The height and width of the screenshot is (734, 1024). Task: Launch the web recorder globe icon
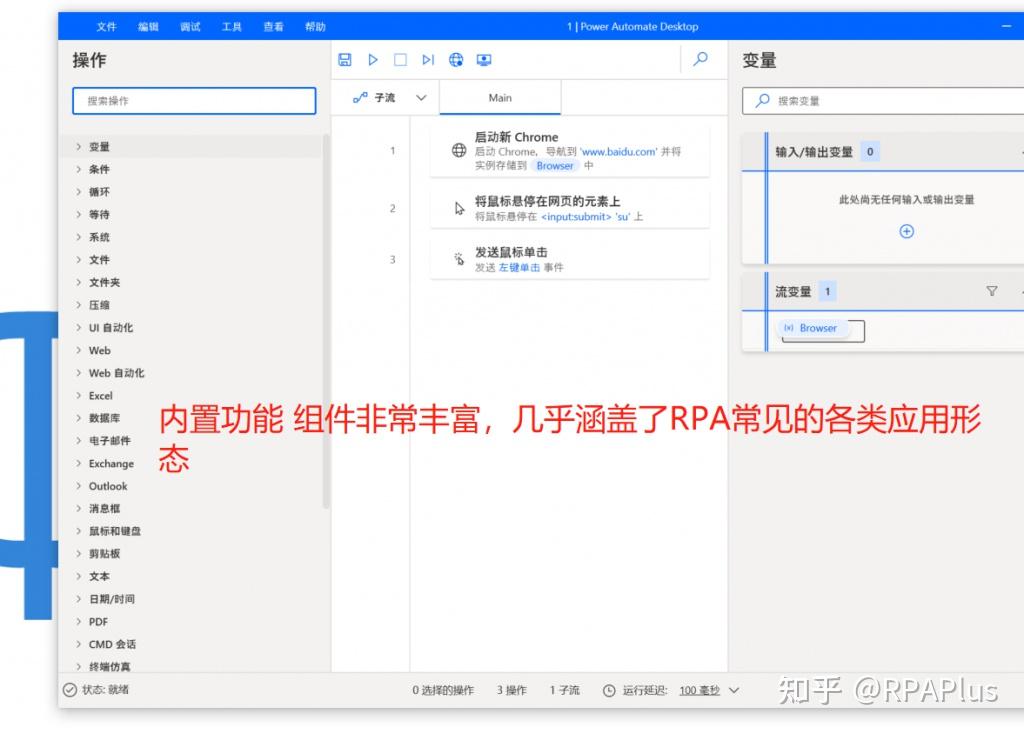456,60
